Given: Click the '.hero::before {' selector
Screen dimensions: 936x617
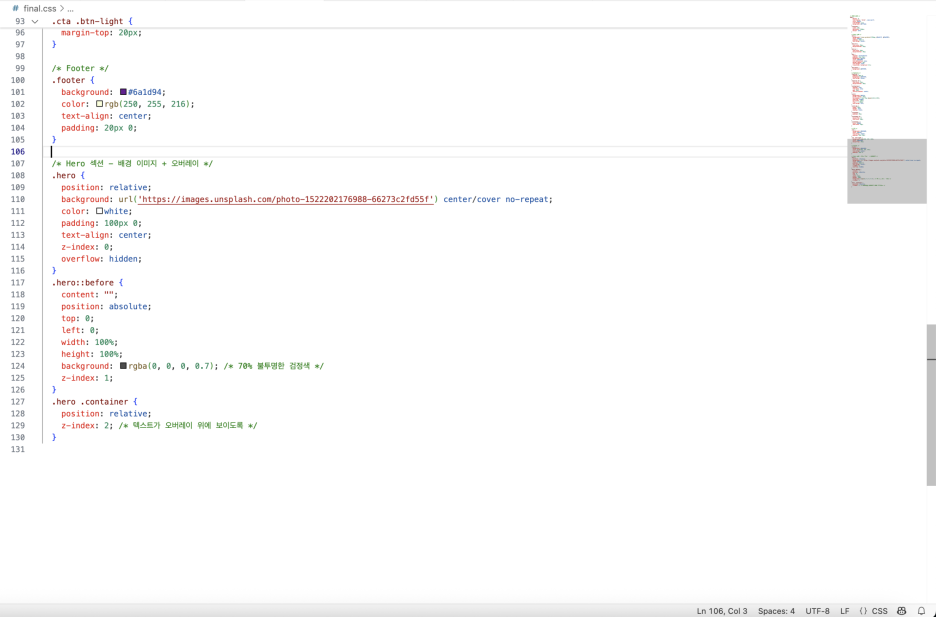Looking at the screenshot, I should tap(87, 282).
